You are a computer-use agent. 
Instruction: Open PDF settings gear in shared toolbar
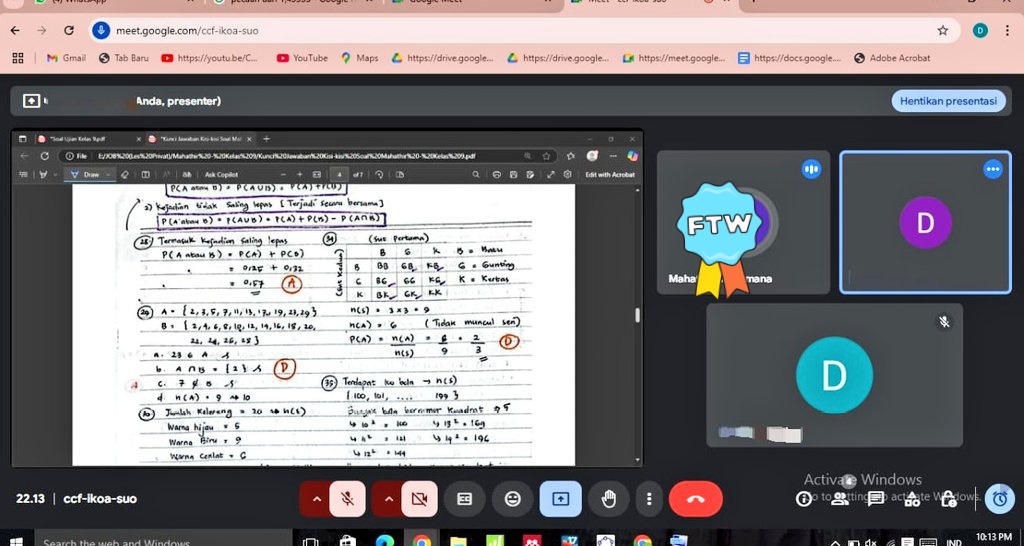click(x=568, y=175)
